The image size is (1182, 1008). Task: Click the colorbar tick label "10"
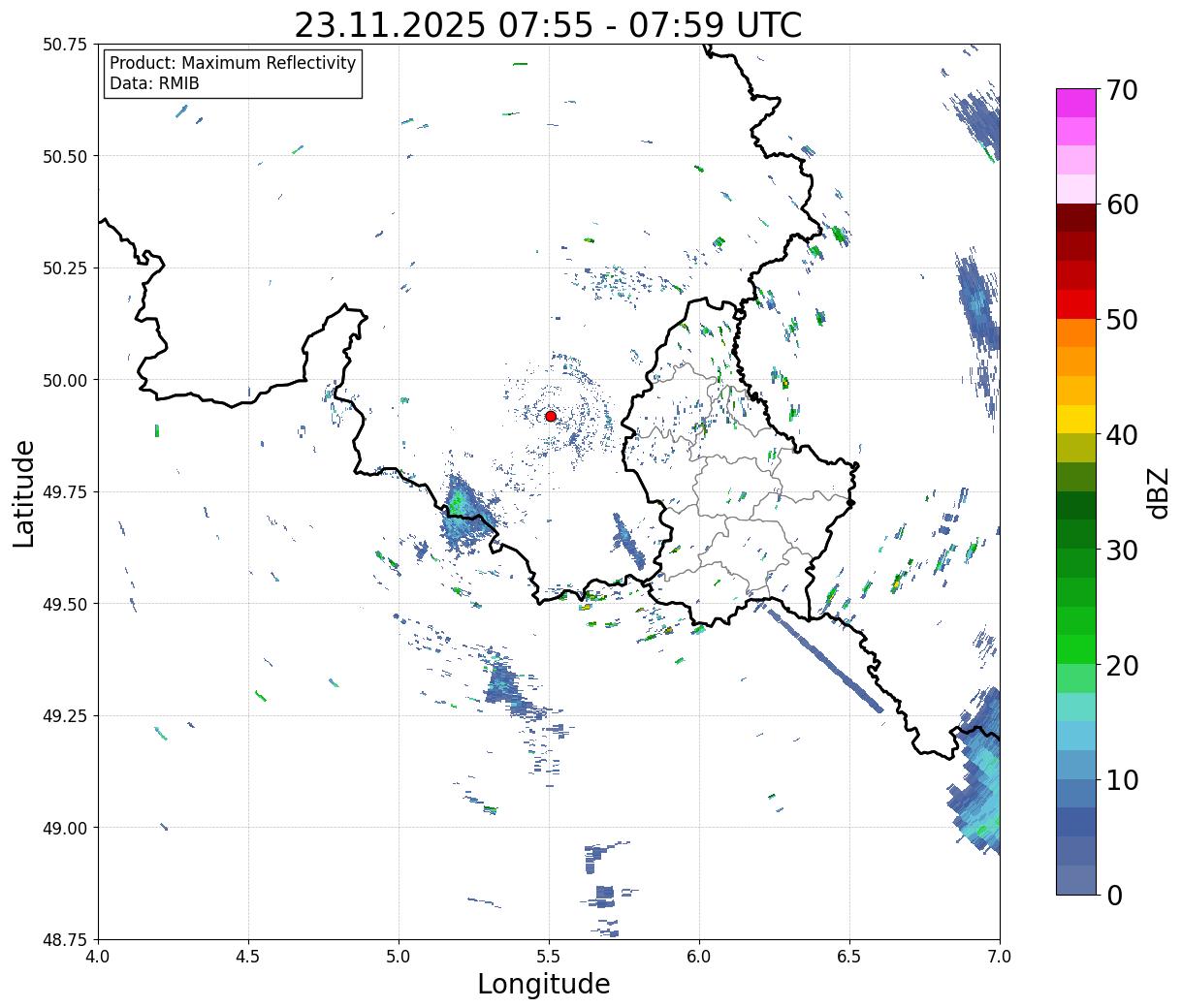tap(1122, 779)
